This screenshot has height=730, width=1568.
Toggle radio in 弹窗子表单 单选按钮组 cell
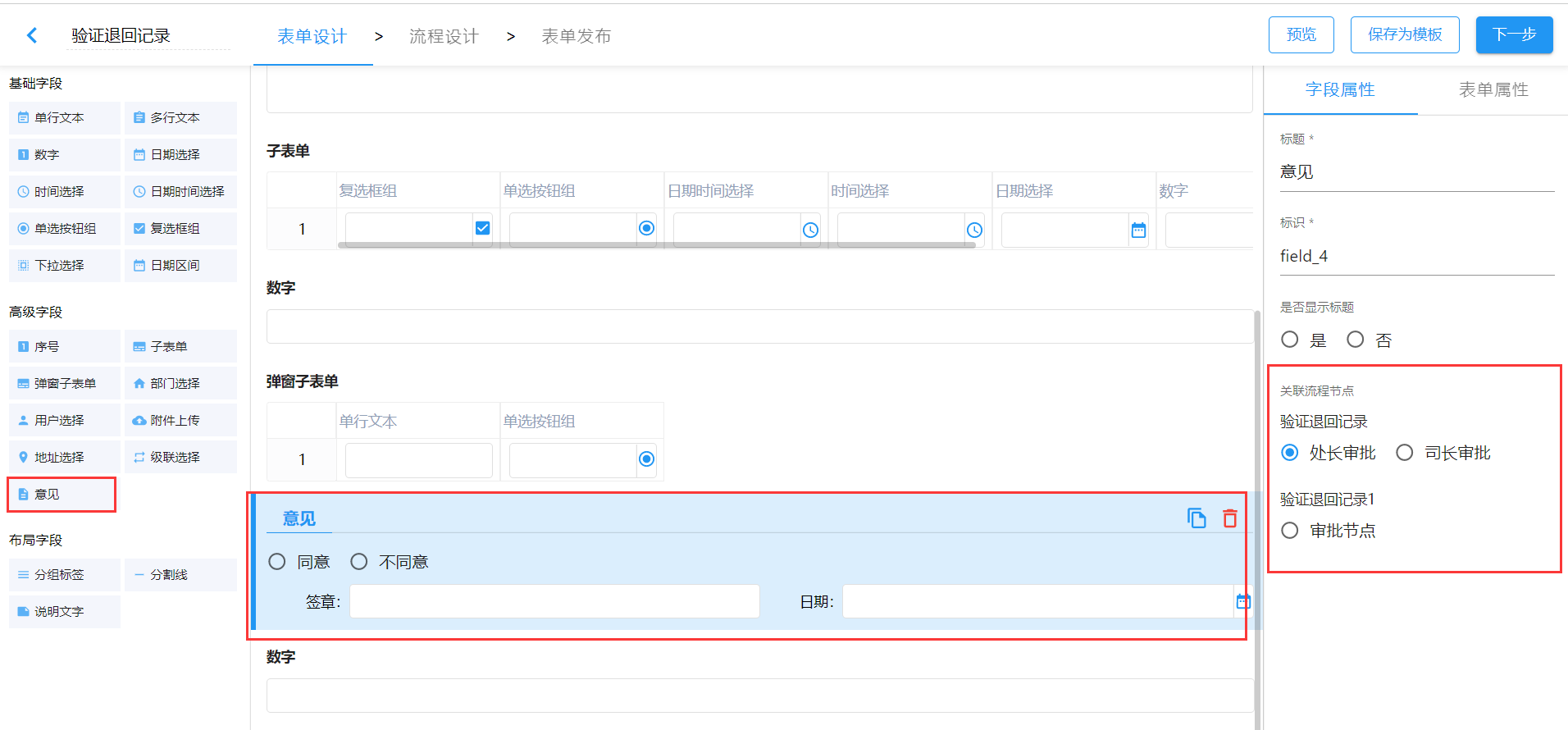647,459
